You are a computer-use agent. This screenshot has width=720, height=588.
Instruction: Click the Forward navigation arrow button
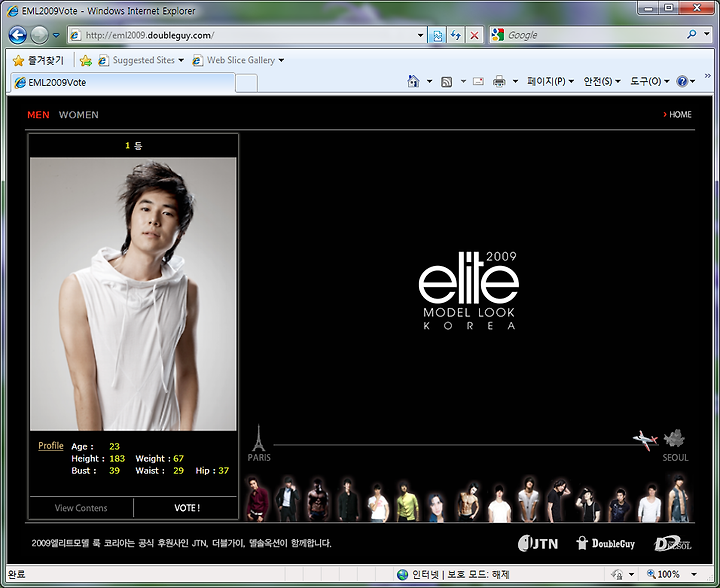pyautogui.click(x=39, y=35)
